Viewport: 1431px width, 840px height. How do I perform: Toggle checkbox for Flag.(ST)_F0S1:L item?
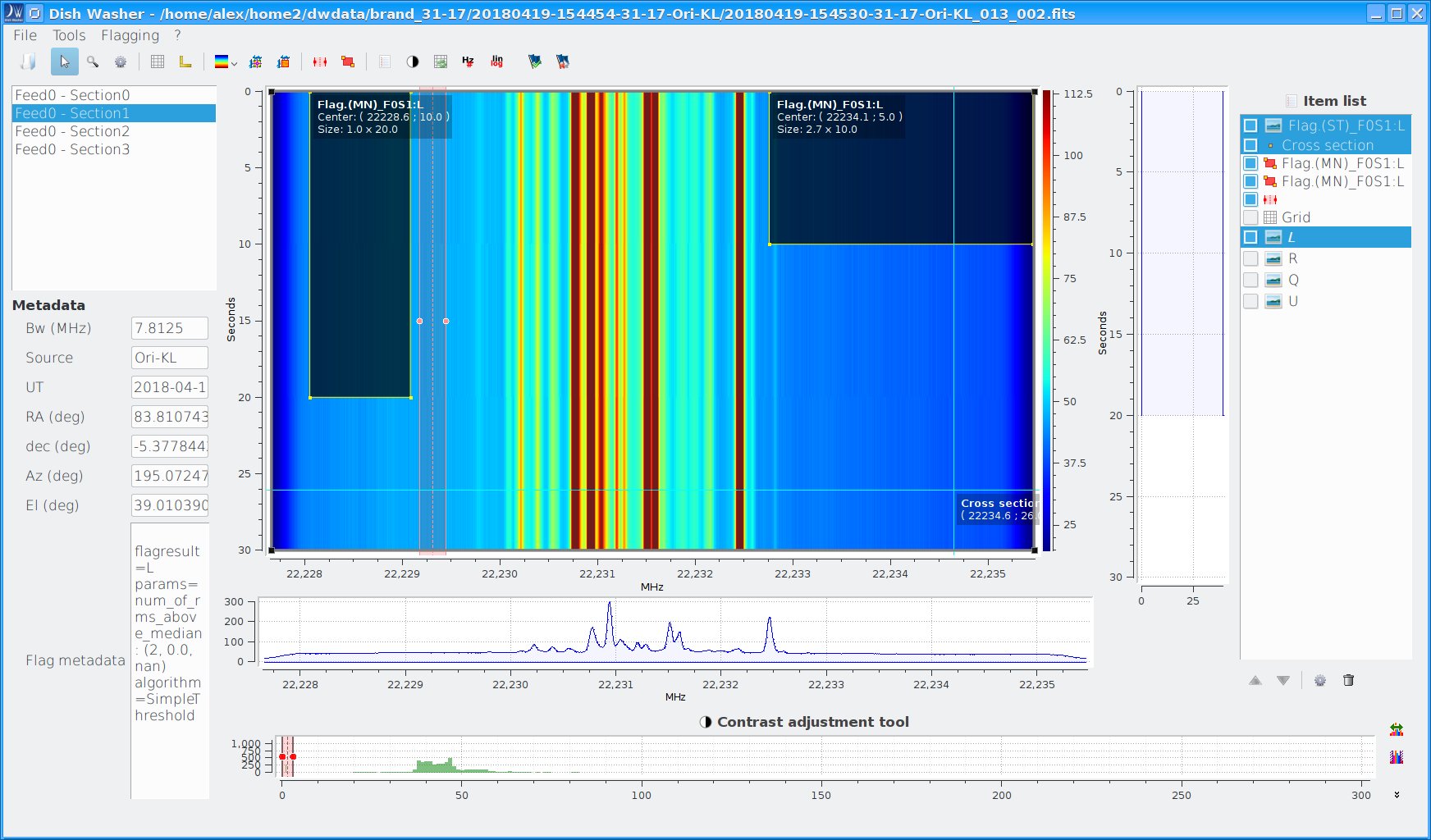(1250, 126)
